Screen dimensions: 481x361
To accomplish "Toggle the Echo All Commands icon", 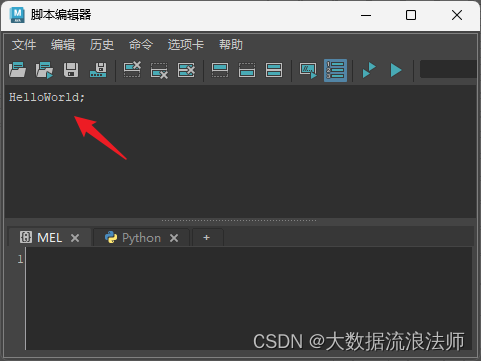I will pos(308,70).
